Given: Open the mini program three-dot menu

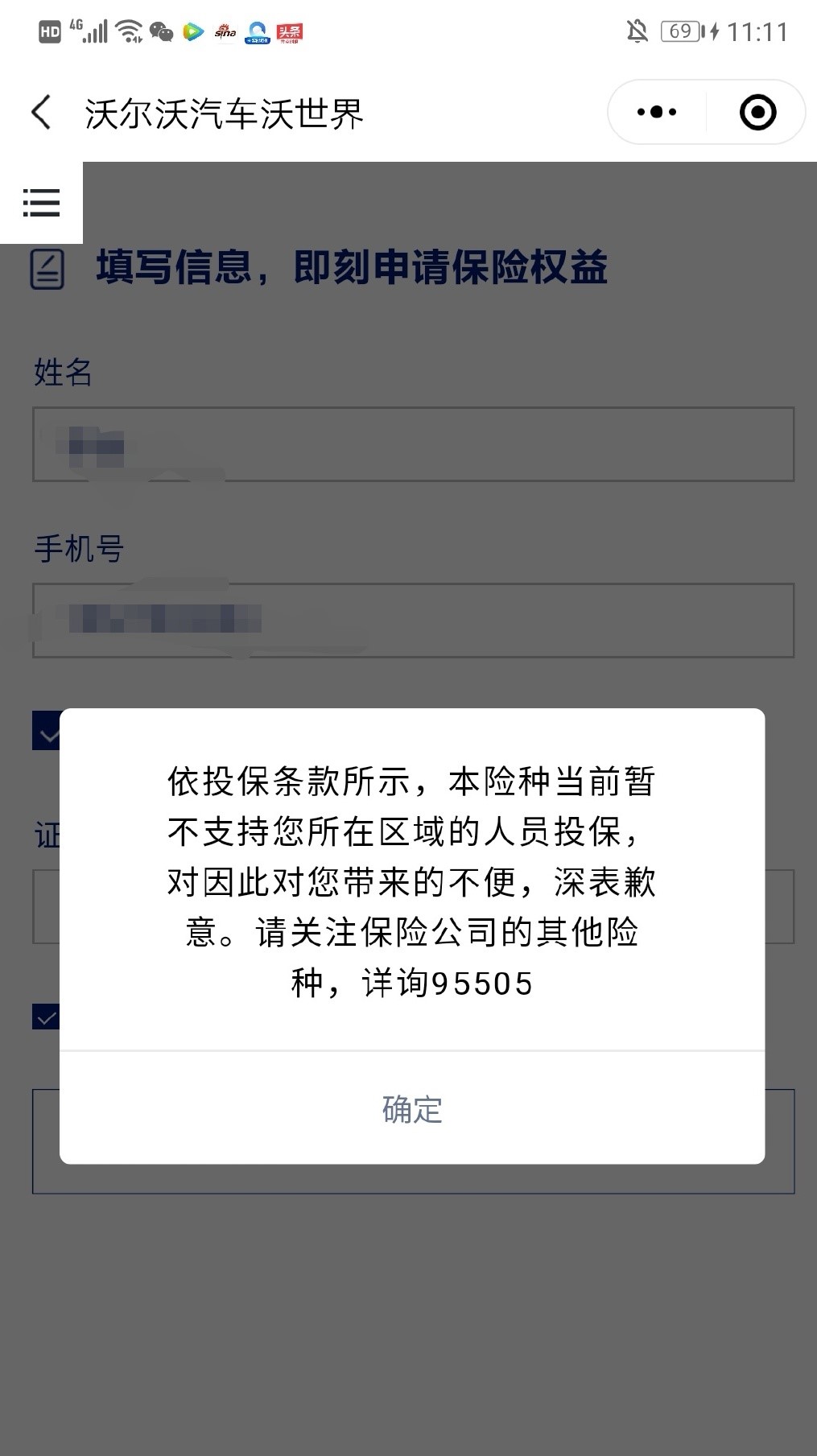Looking at the screenshot, I should (657, 112).
